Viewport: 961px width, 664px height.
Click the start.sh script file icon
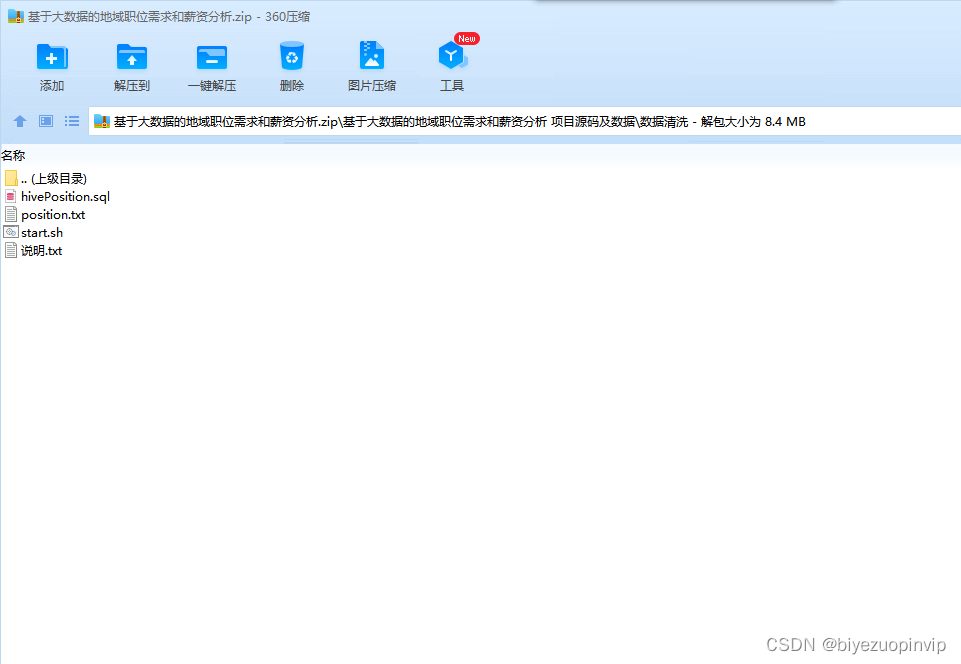[10, 232]
